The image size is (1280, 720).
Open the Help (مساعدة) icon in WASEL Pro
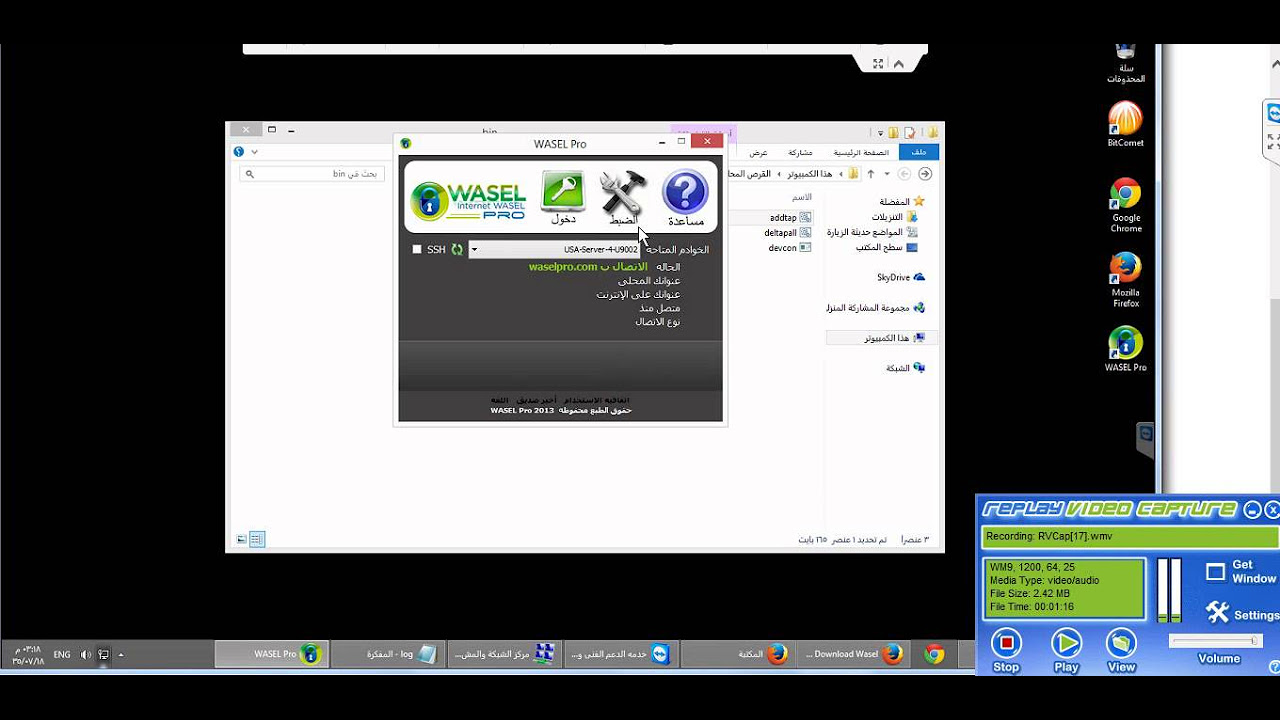pos(686,196)
